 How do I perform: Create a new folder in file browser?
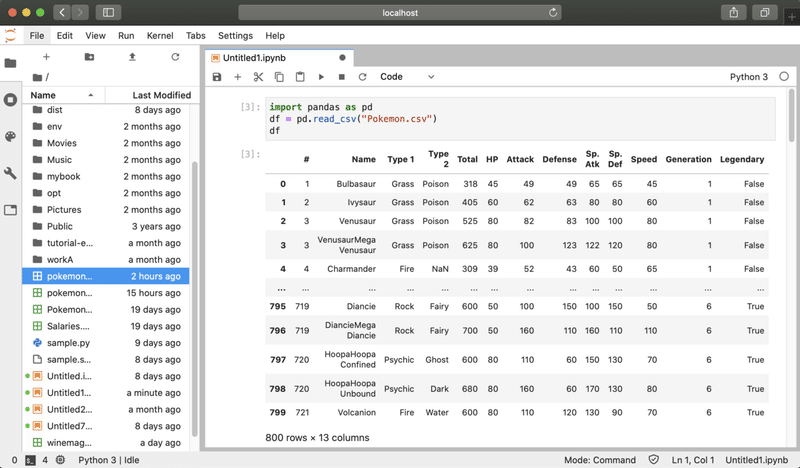[89, 57]
